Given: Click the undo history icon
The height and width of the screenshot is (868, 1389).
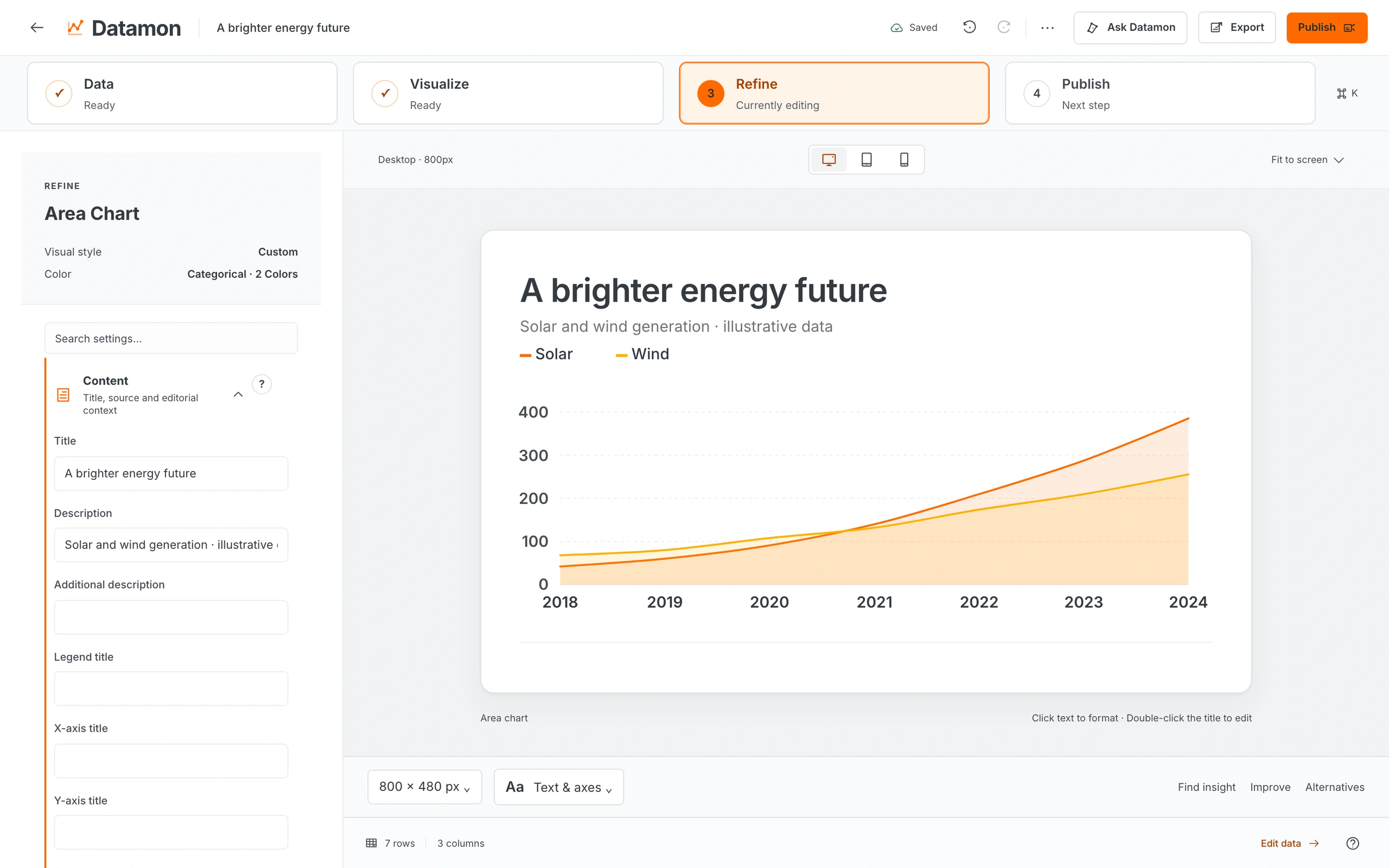Looking at the screenshot, I should (970, 27).
